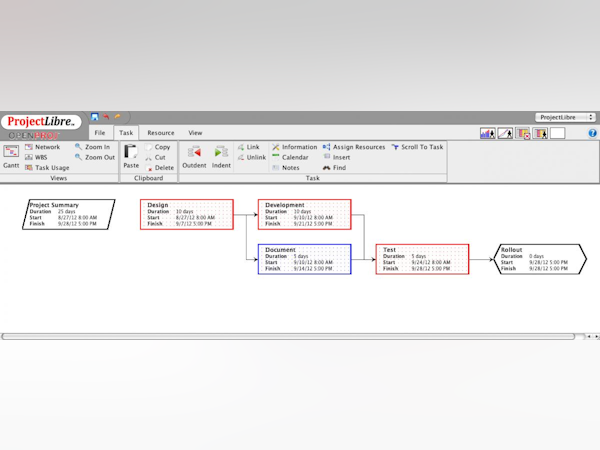Click the scrollbar left arrow
The width and height of the screenshot is (600, 450).
[x=589, y=336]
